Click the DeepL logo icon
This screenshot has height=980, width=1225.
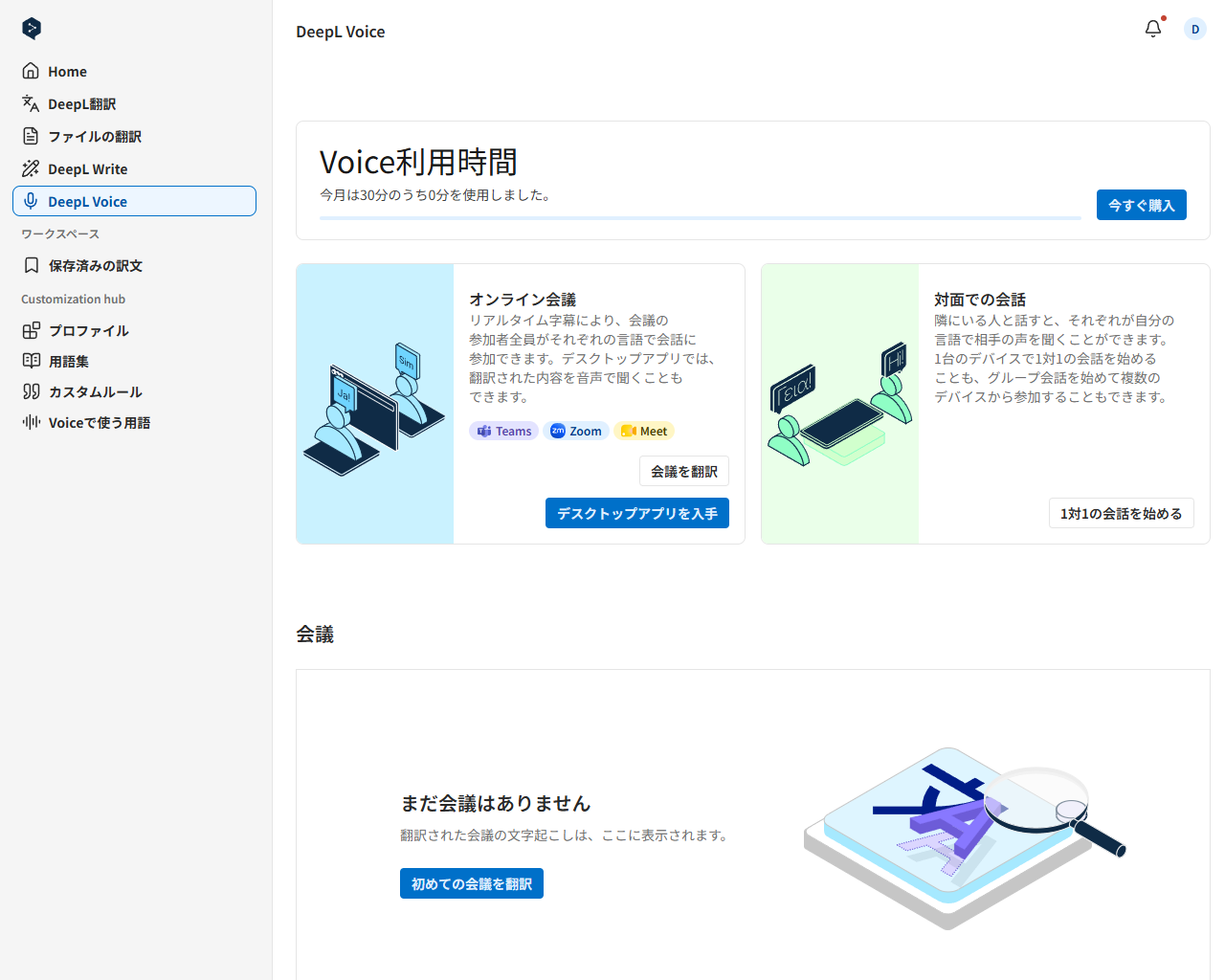pos(32,29)
